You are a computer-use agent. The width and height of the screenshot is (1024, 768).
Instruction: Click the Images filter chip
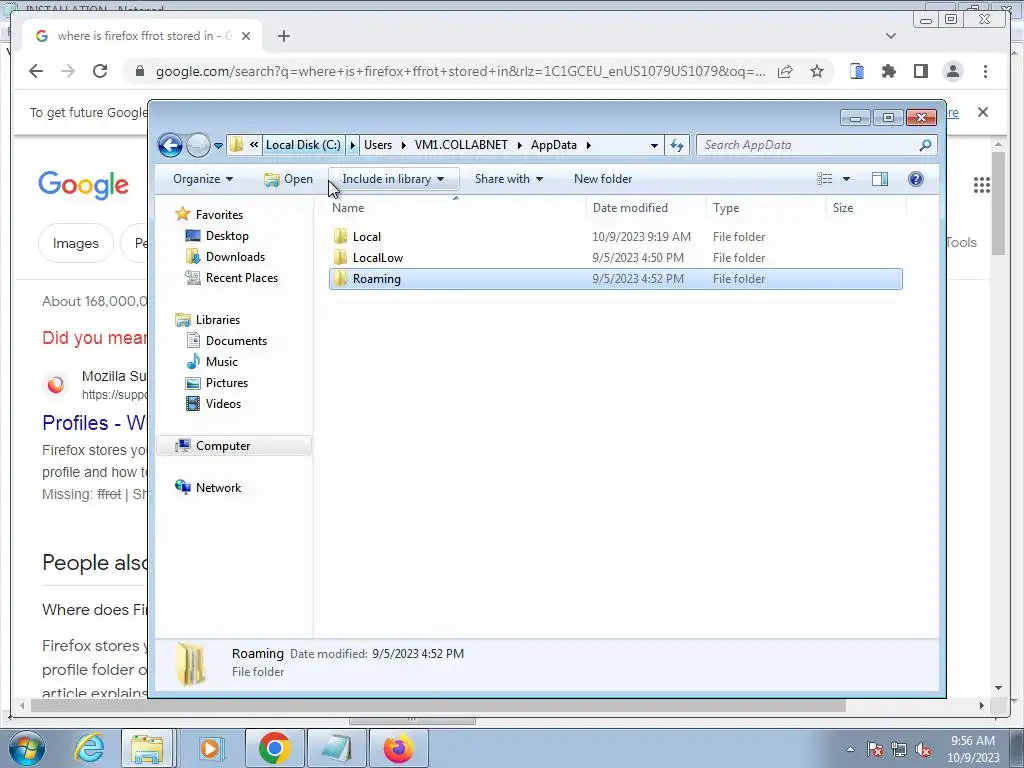pyautogui.click(x=76, y=244)
